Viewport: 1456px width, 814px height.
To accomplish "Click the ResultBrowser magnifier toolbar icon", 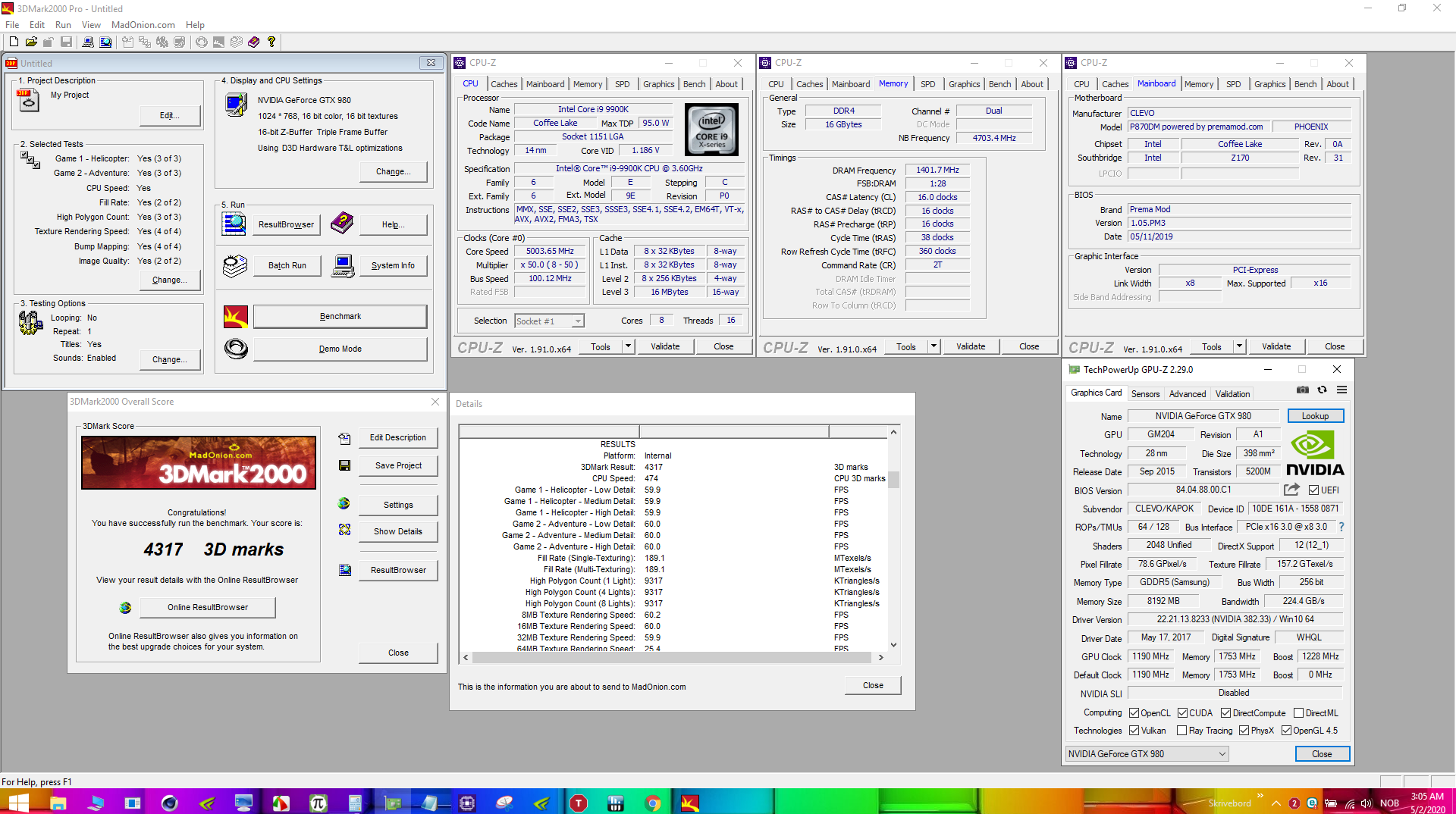I will tap(105, 42).
